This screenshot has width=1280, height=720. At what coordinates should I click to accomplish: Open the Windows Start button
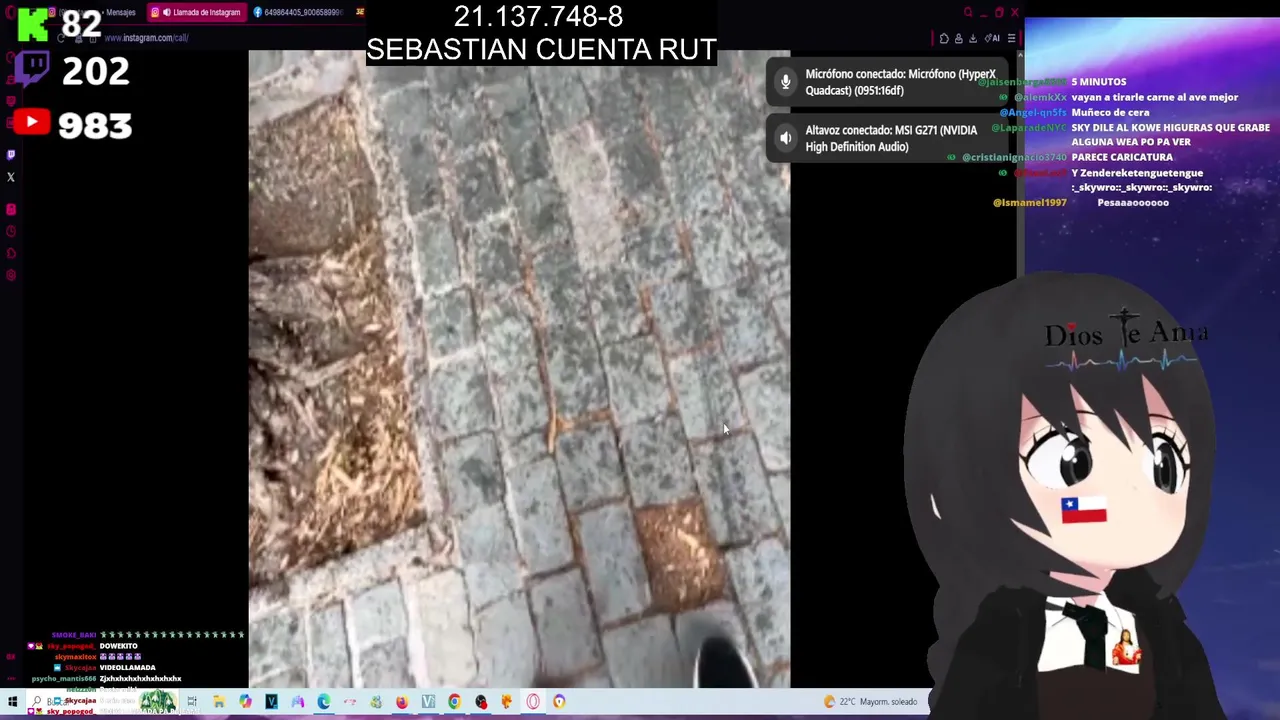click(x=12, y=702)
